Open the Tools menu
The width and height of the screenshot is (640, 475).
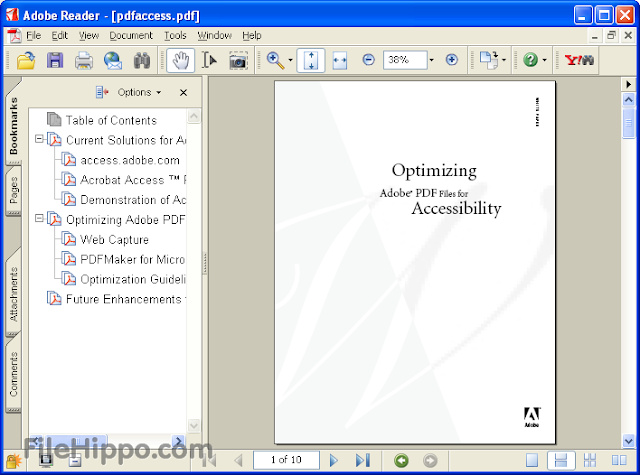[175, 36]
